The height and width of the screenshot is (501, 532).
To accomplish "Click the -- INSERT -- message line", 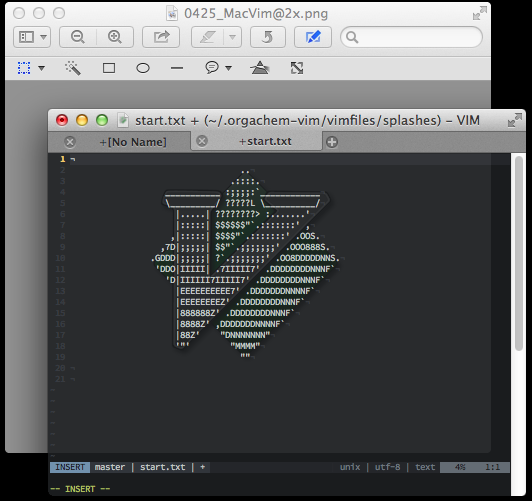I will coord(80,489).
